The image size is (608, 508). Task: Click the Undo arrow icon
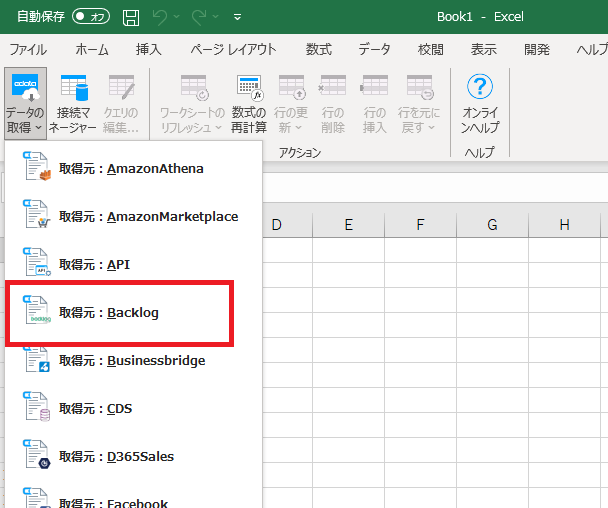point(159,17)
